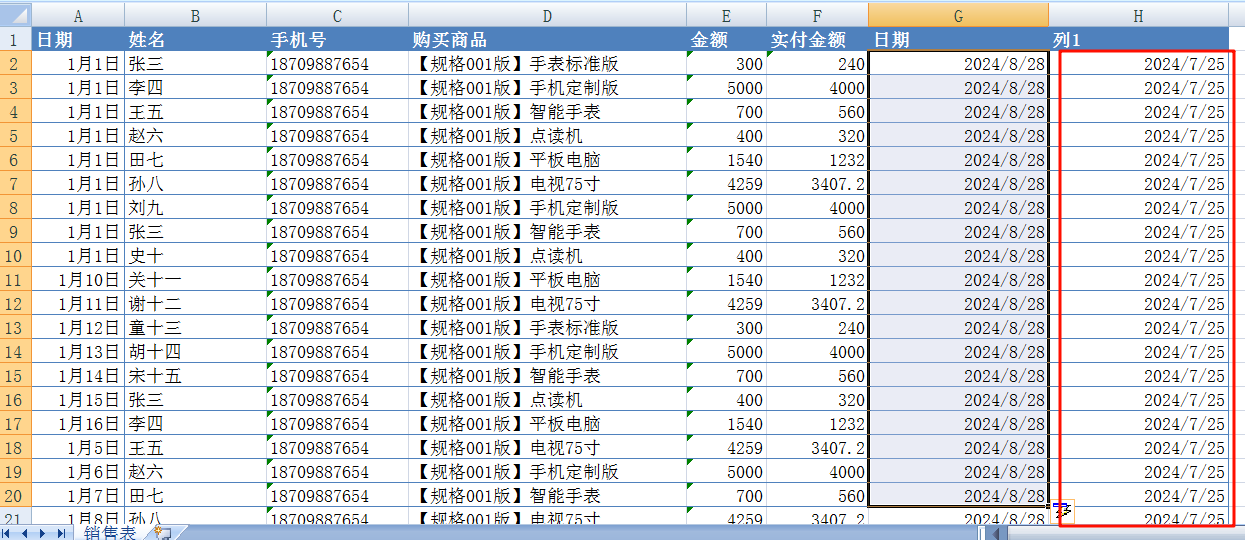Click the horizontal scrollbar left arrow
The width and height of the screenshot is (1245, 540).
point(994,533)
